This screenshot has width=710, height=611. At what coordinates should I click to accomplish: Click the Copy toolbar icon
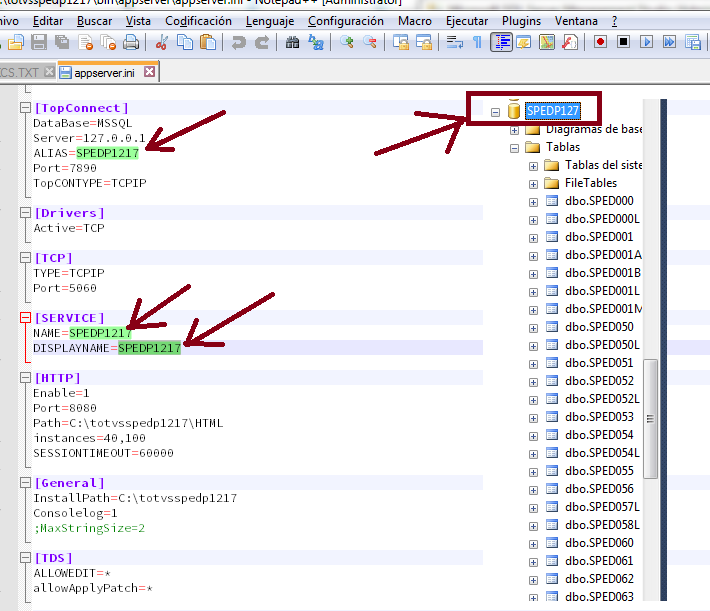185,43
